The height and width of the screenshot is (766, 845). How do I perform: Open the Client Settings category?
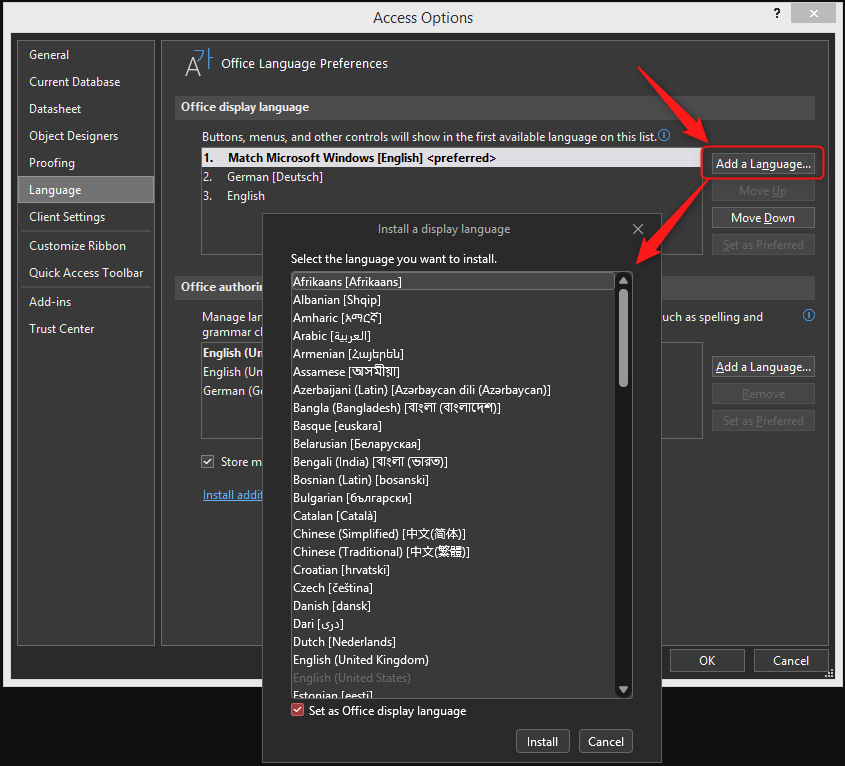86,217
